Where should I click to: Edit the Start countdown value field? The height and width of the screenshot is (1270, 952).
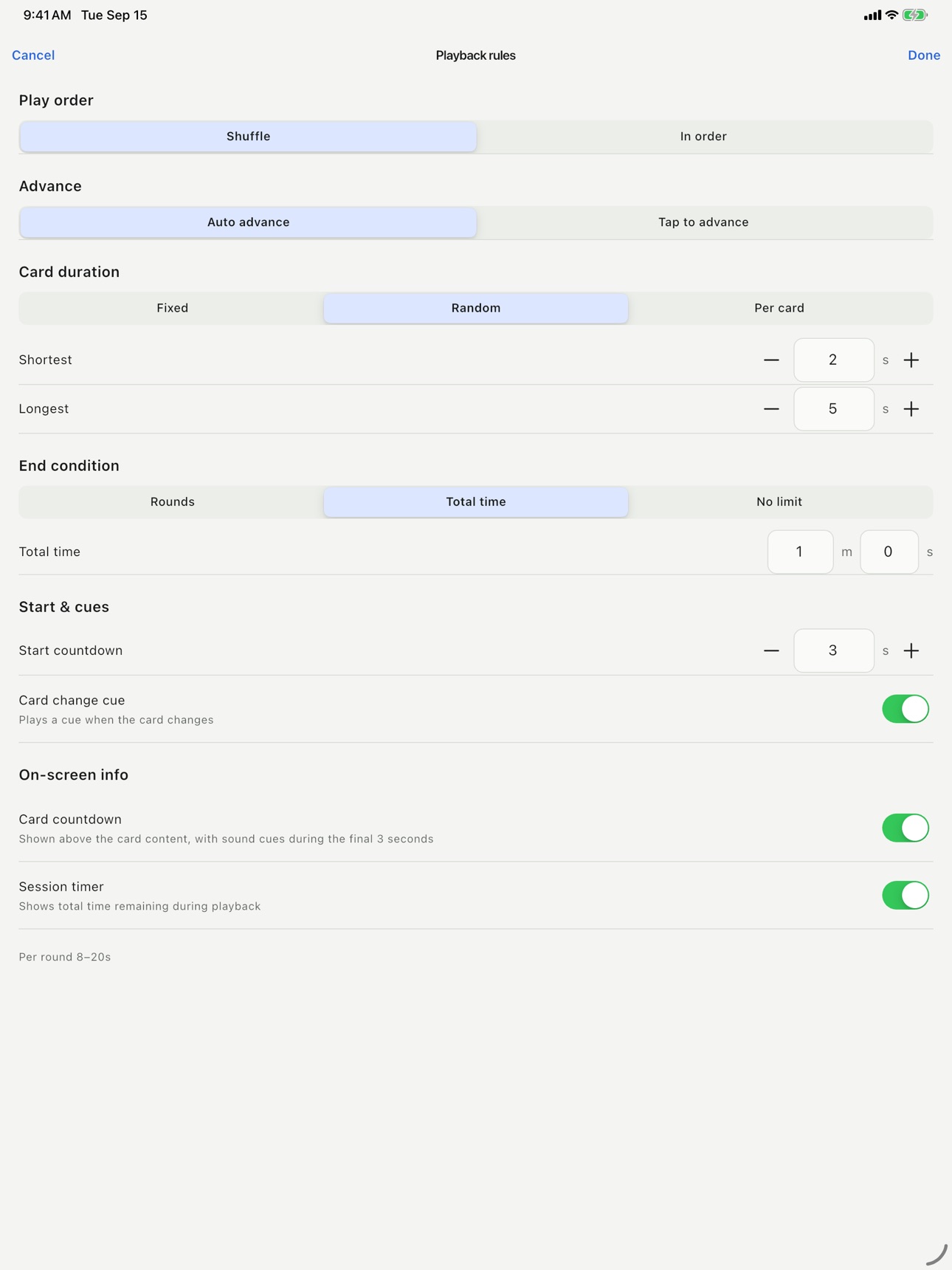pyautogui.click(x=834, y=651)
